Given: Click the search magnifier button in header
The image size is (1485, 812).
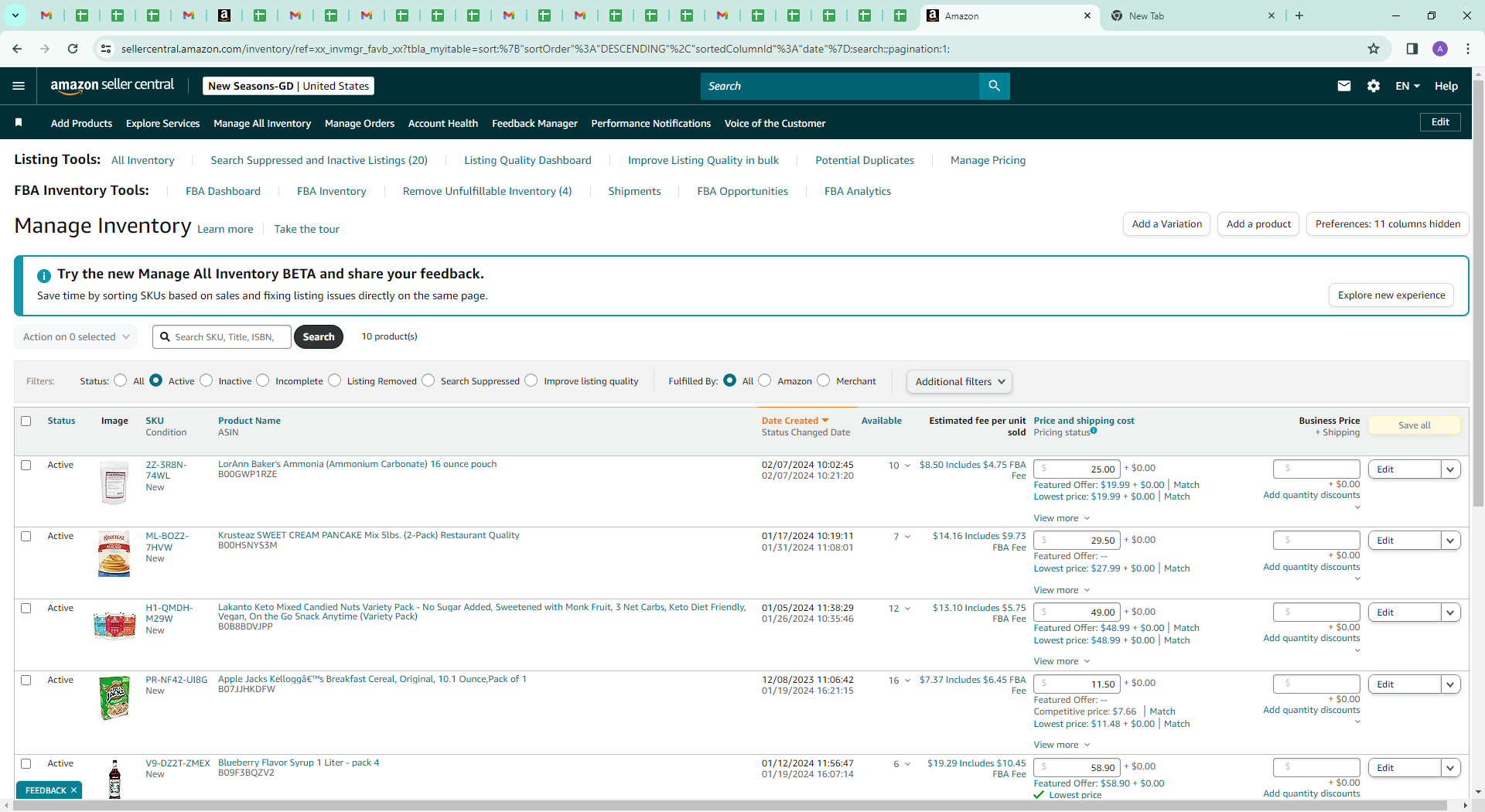Looking at the screenshot, I should pos(995,86).
